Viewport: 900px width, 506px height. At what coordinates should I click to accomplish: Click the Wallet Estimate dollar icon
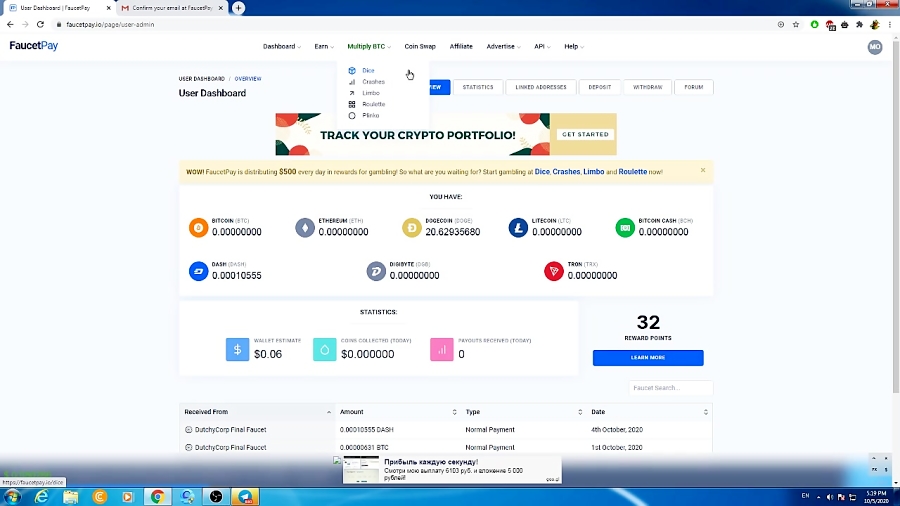(237, 349)
